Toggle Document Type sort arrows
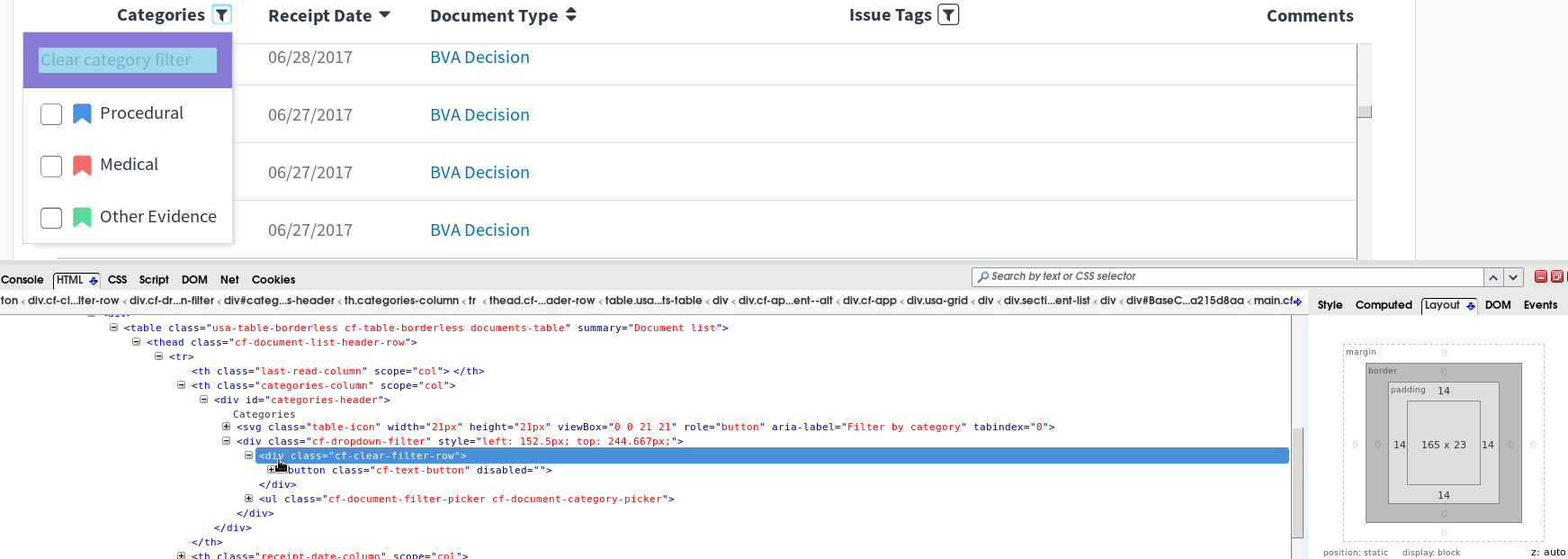This screenshot has height=559, width=1568. (x=571, y=14)
